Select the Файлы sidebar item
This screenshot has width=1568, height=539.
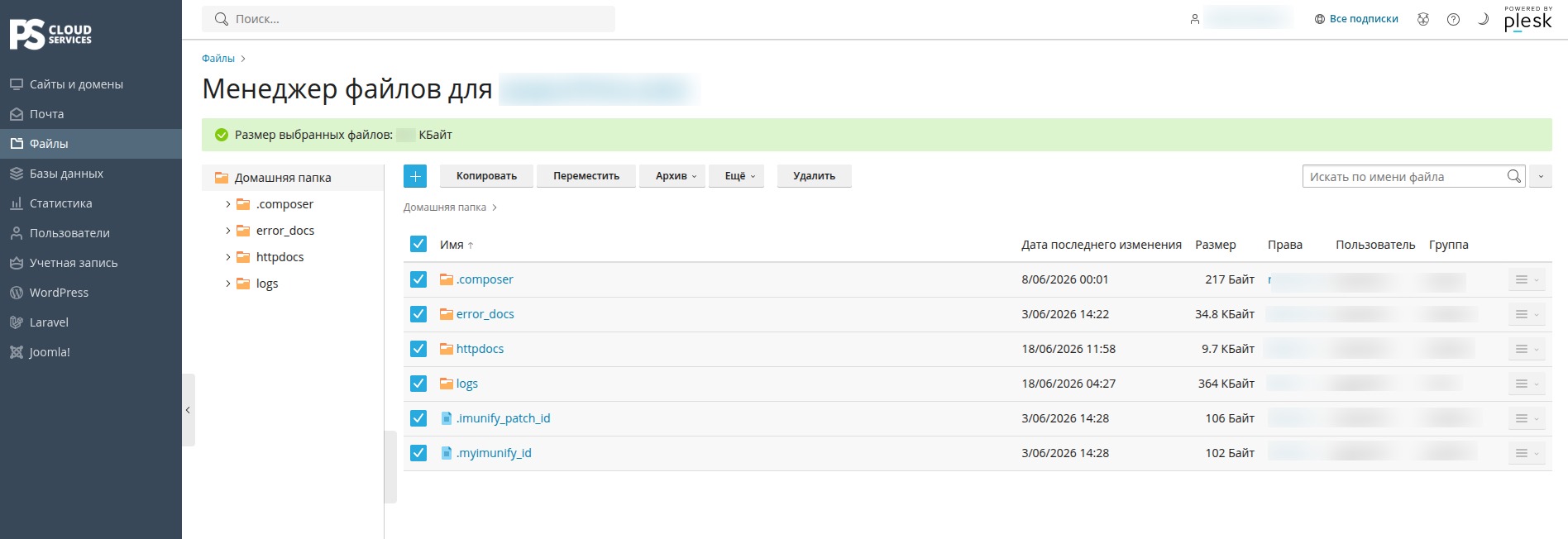coord(91,144)
